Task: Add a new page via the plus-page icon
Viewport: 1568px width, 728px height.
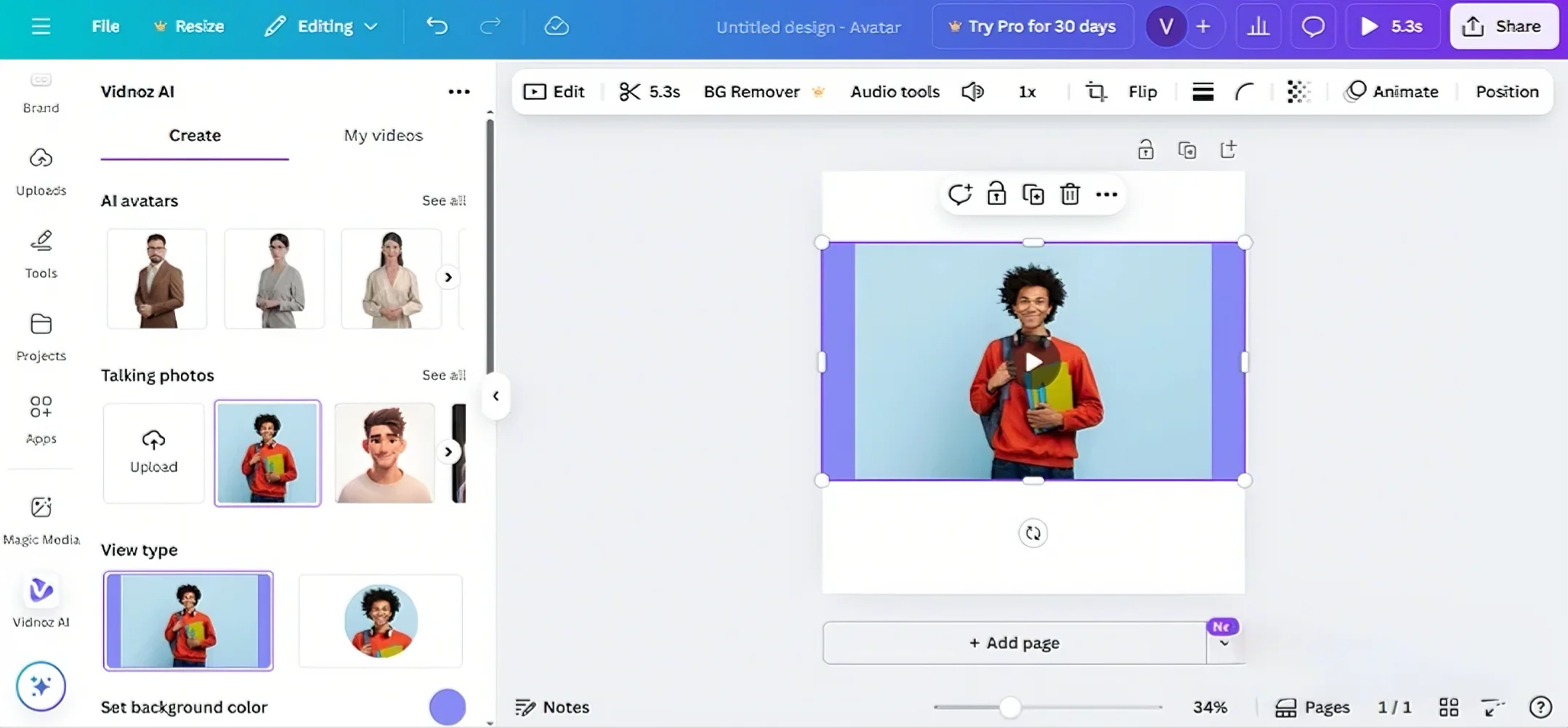Action: [1229, 150]
